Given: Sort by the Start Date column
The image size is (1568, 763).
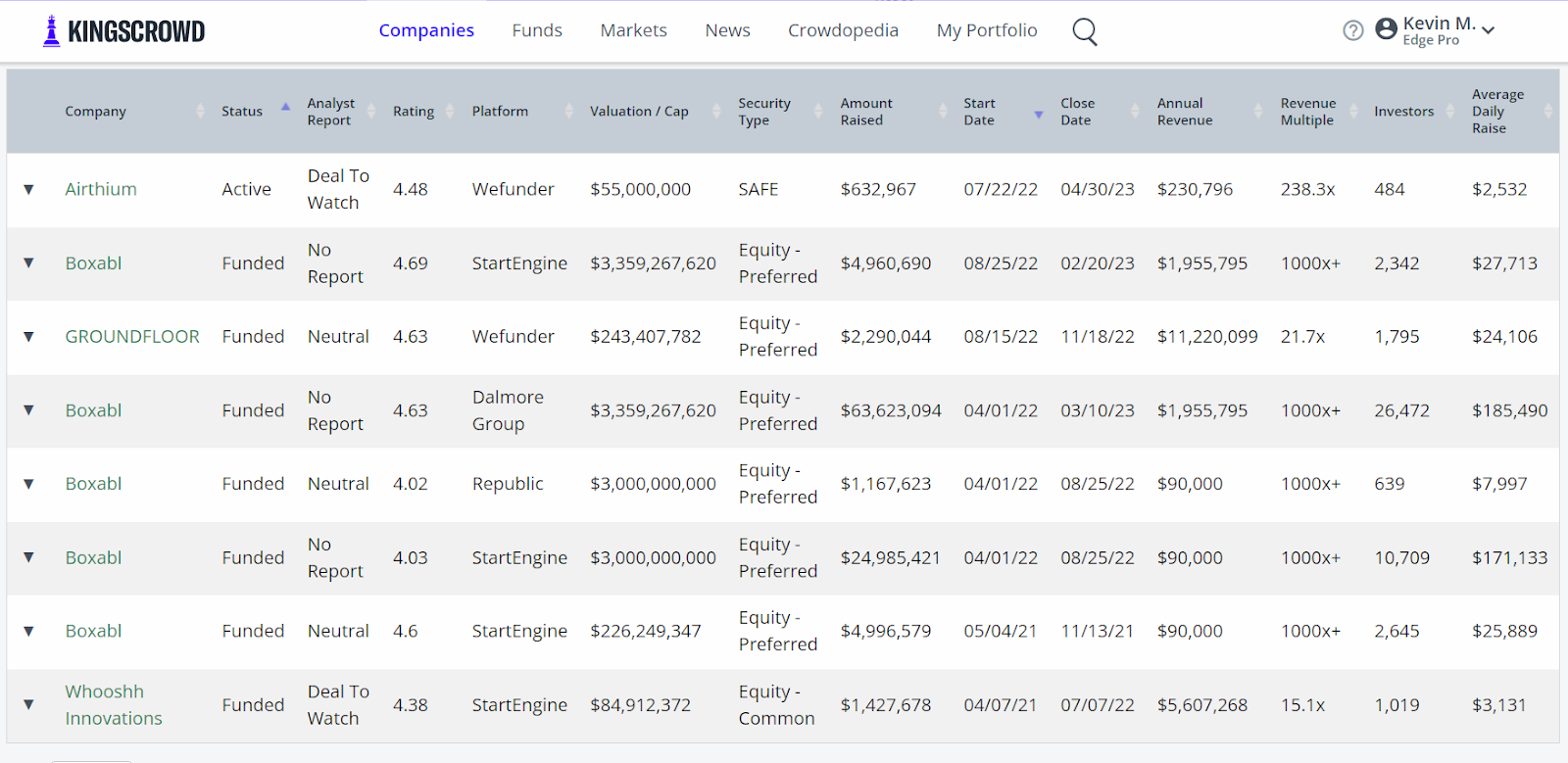Looking at the screenshot, I should tap(979, 112).
